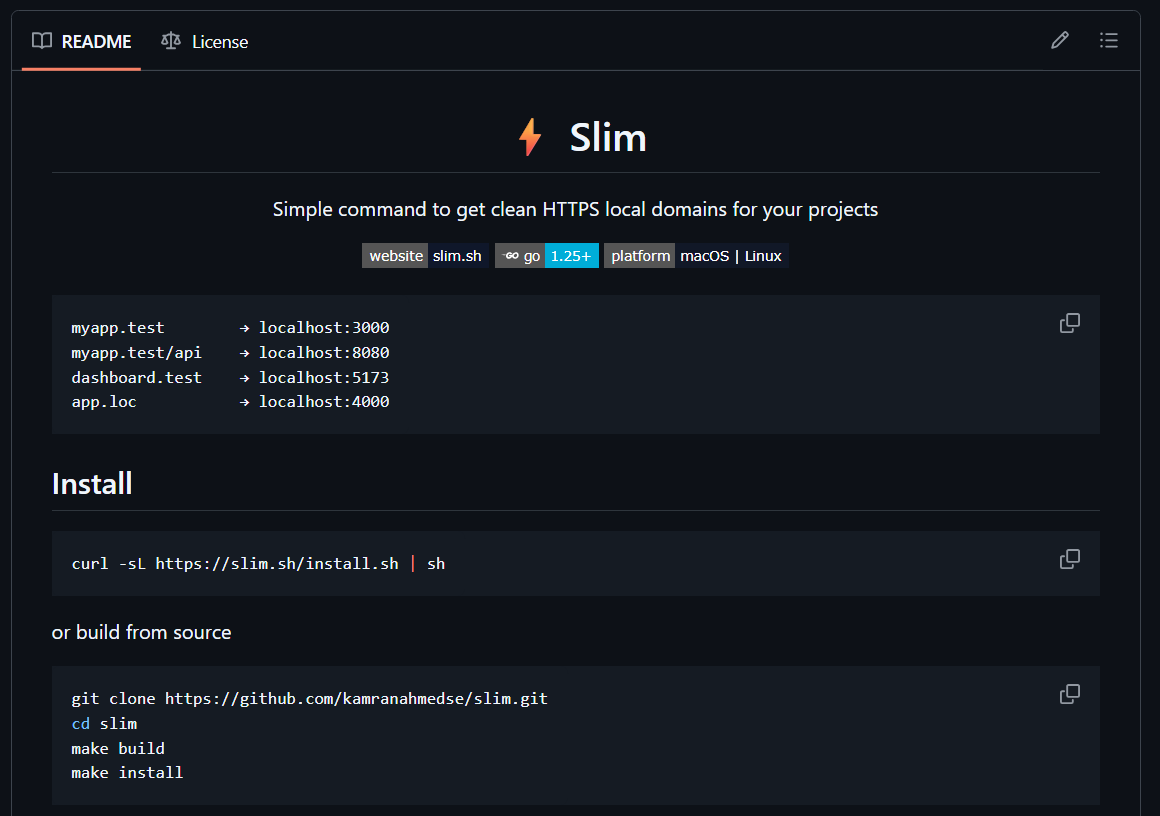Screen dimensions: 1160x816
Task: Click the lightning bolt Slim logo
Action: point(530,137)
